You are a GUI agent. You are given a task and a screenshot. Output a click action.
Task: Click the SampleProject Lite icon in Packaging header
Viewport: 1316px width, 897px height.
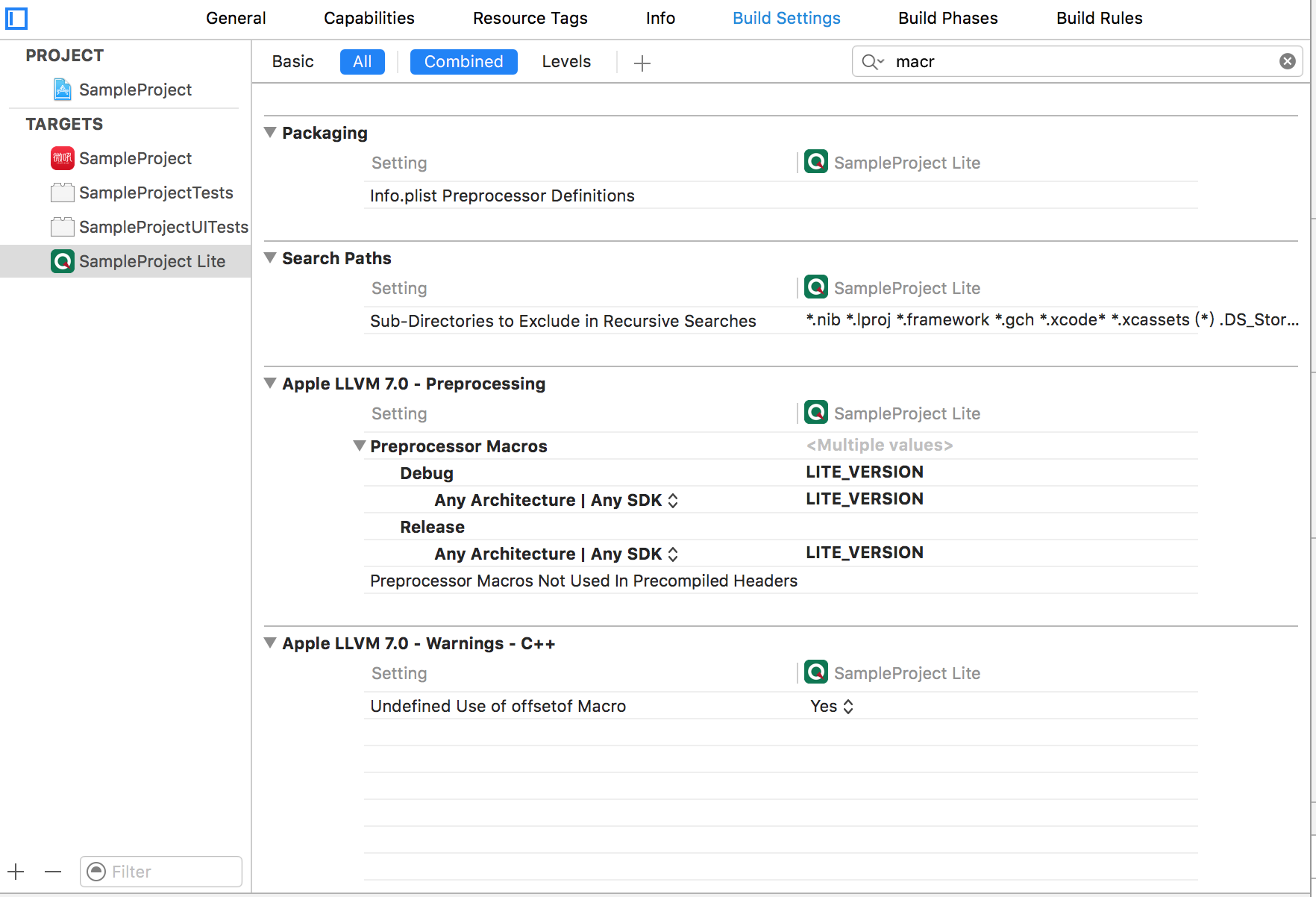816,162
